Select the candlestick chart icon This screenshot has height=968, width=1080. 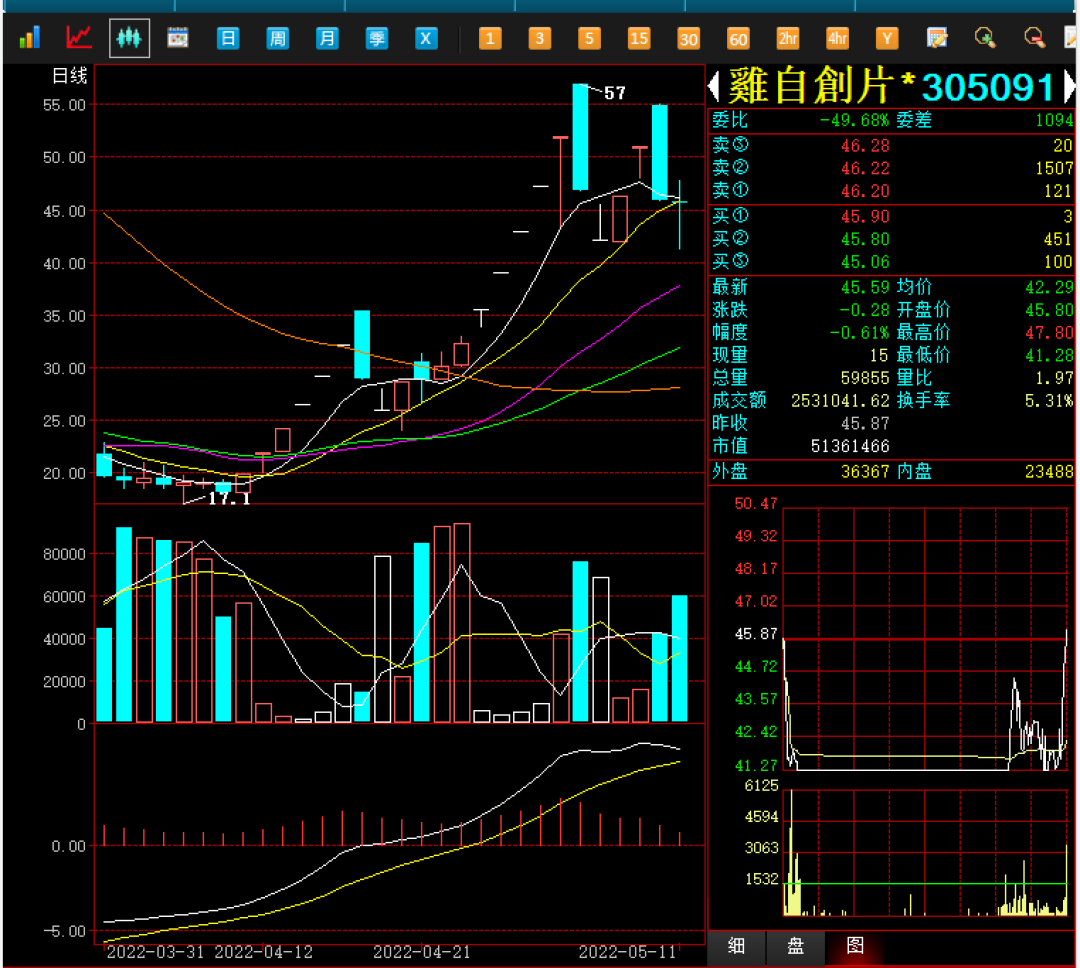[129, 37]
